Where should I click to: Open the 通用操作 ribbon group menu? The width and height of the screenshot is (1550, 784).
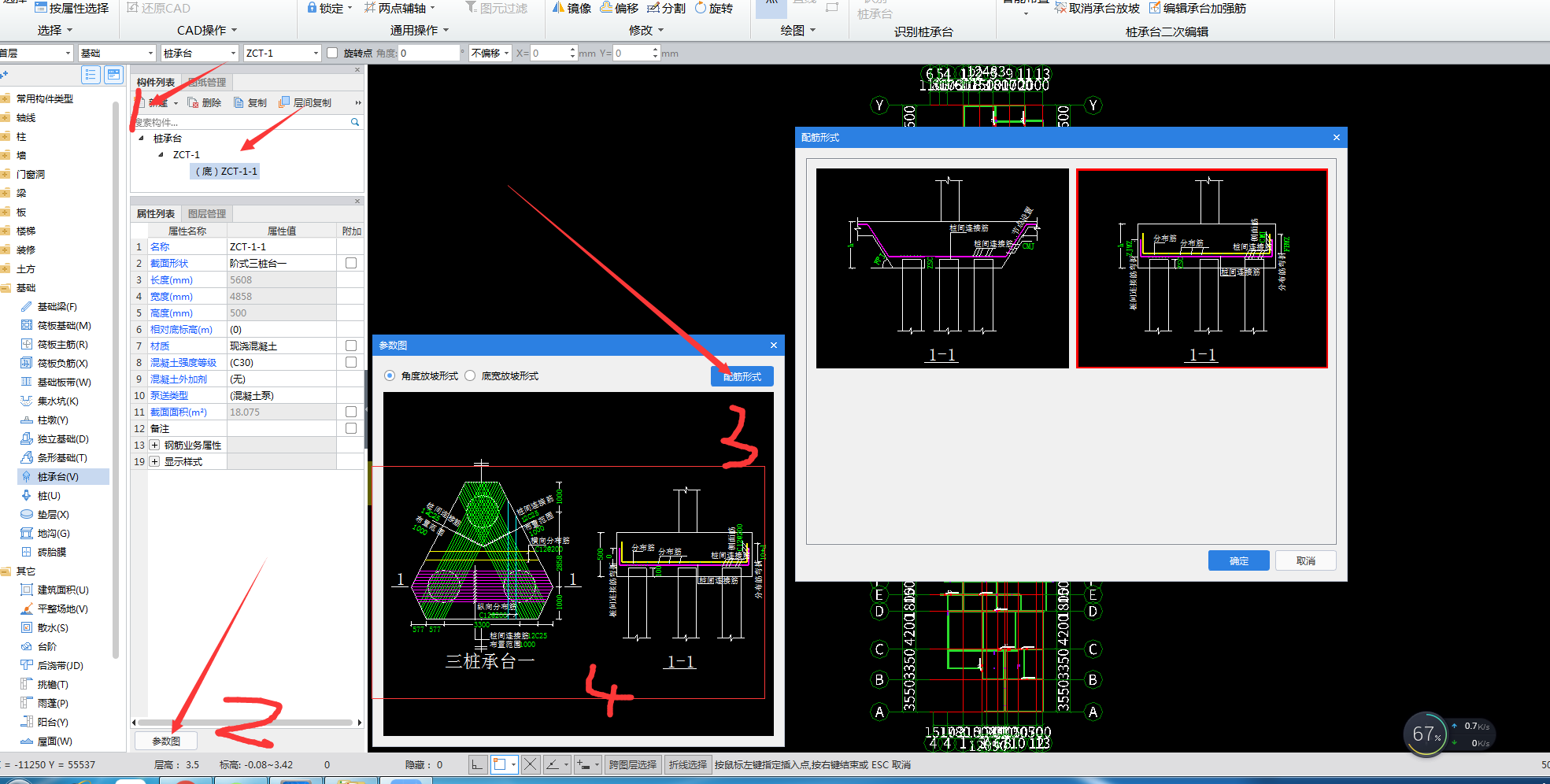pyautogui.click(x=420, y=30)
